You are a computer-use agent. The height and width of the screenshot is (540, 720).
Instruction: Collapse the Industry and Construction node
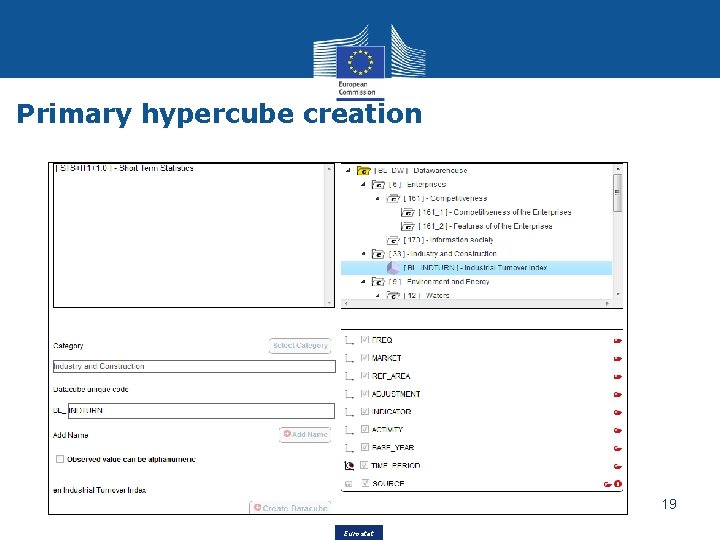(363, 253)
